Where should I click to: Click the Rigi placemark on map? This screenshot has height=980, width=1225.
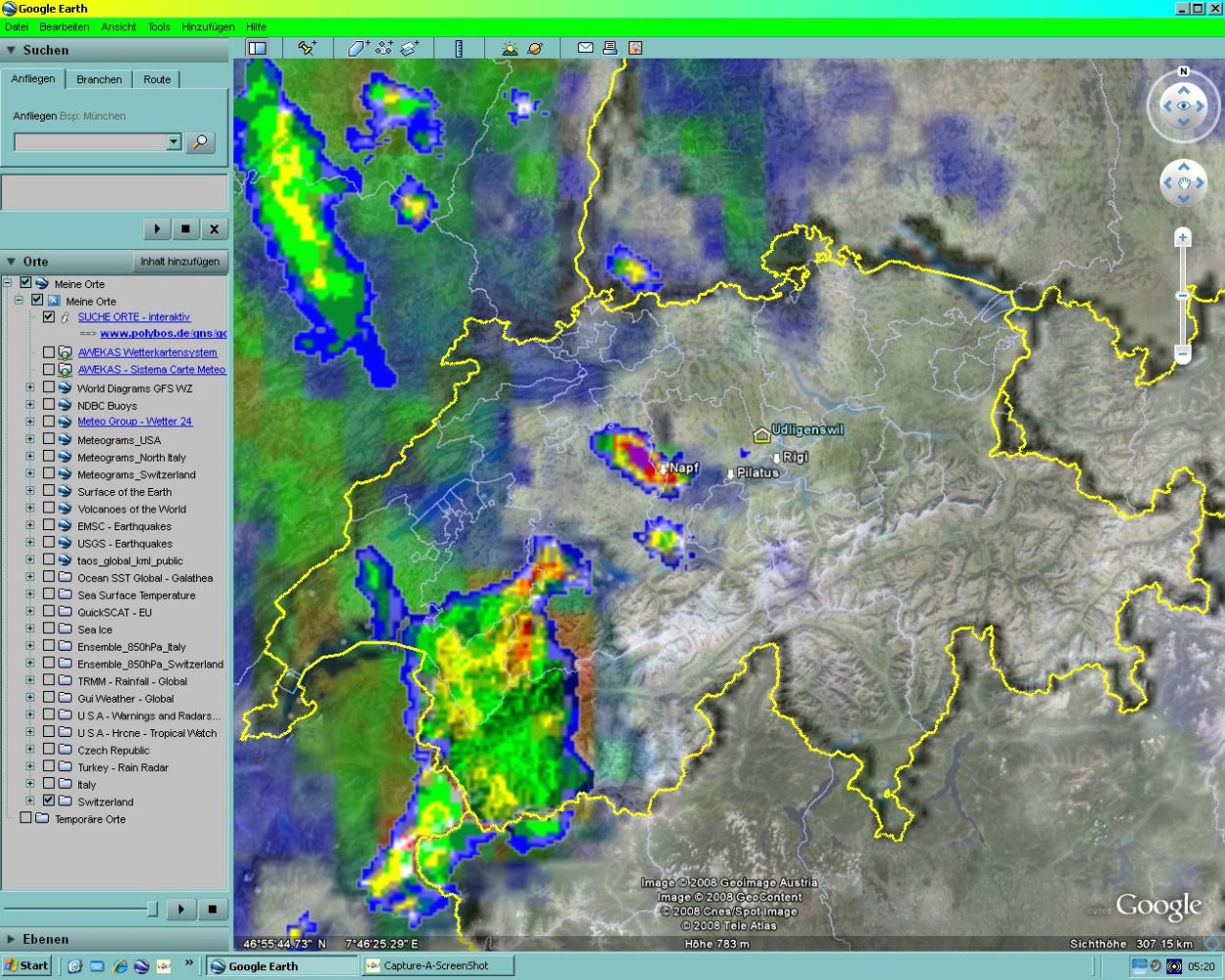pyautogui.click(x=777, y=459)
